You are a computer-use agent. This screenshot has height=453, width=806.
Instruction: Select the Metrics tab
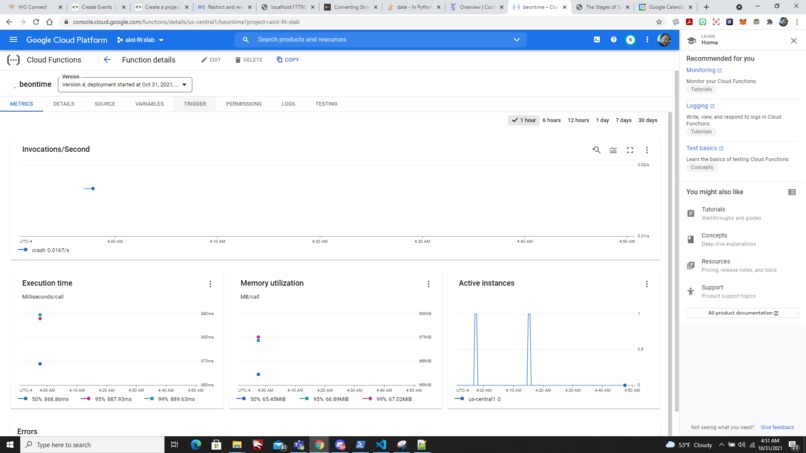(22, 104)
